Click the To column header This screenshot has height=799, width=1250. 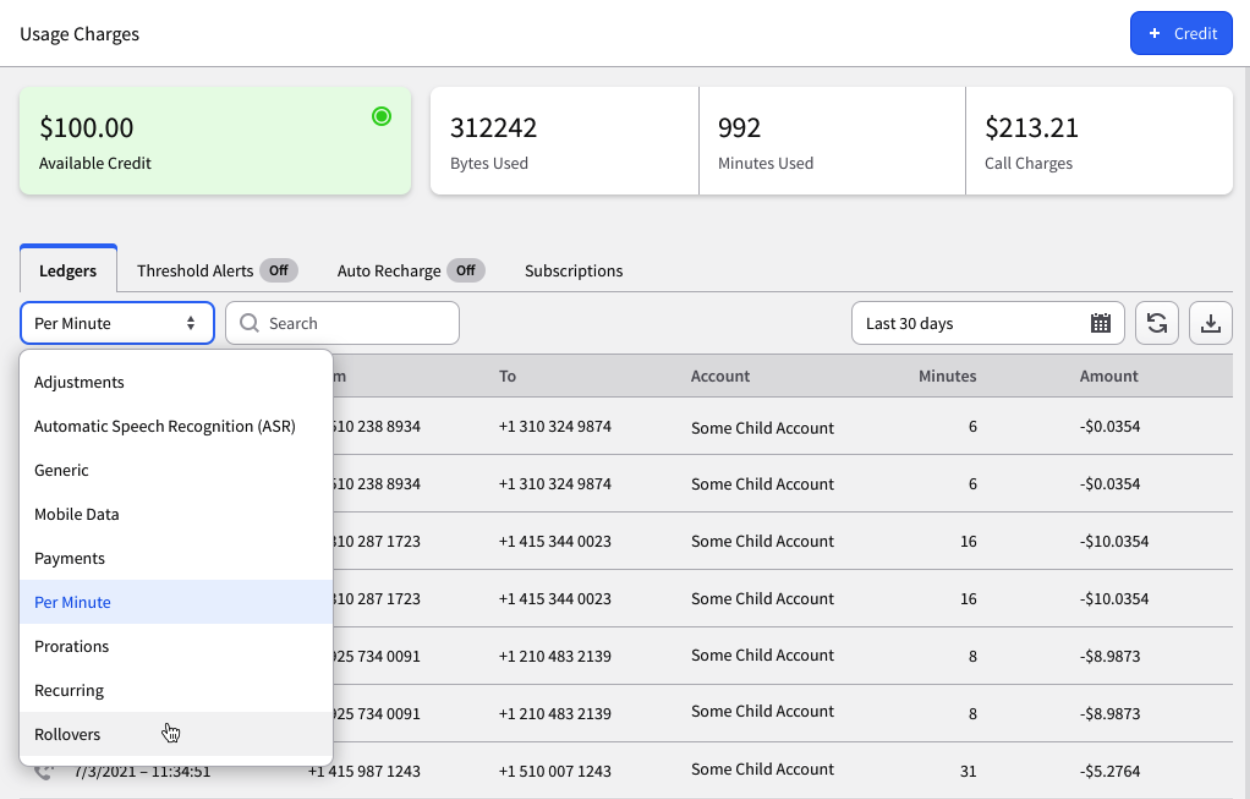[508, 376]
